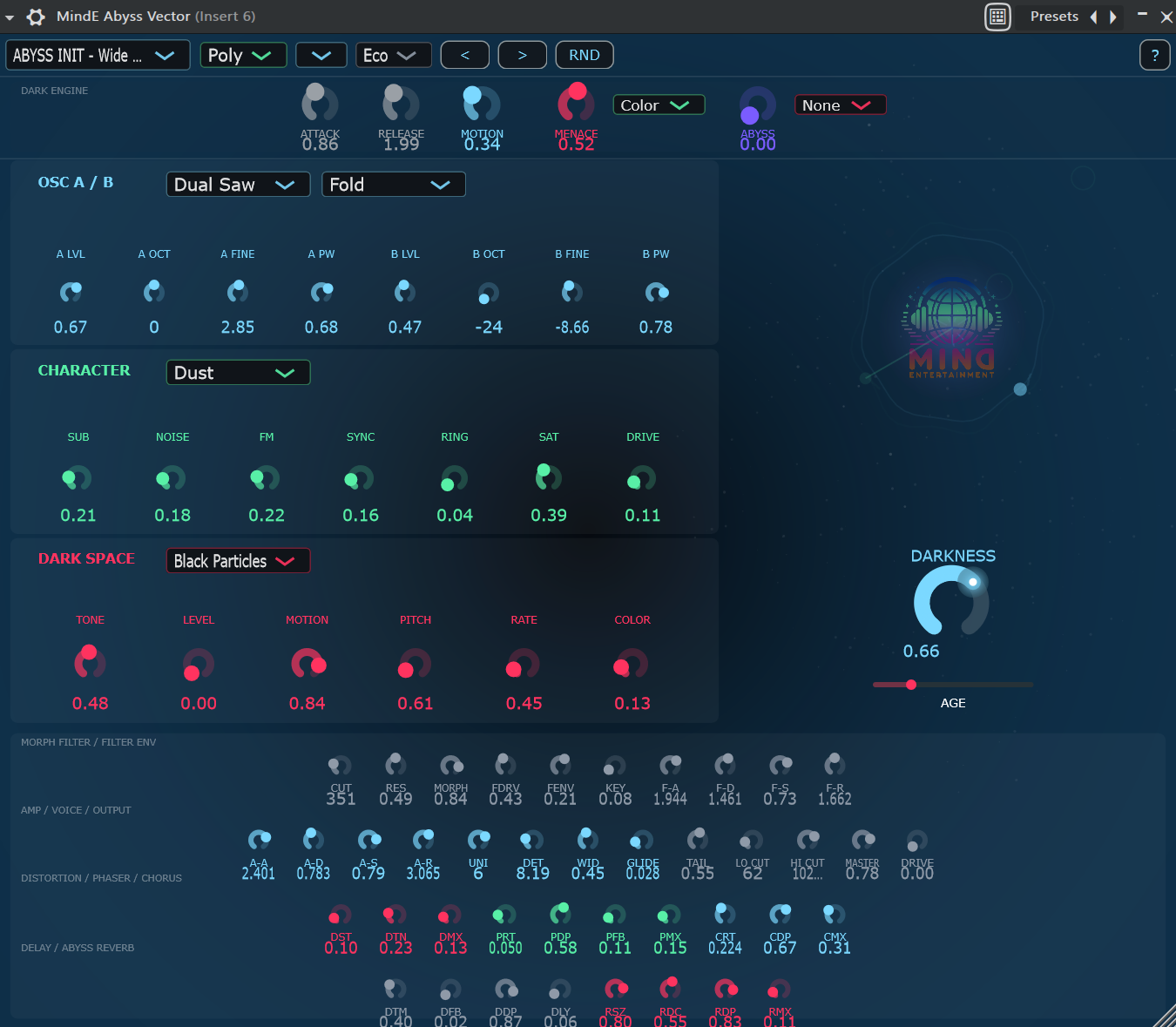
Task: Click the RING character knob
Action: (454, 478)
